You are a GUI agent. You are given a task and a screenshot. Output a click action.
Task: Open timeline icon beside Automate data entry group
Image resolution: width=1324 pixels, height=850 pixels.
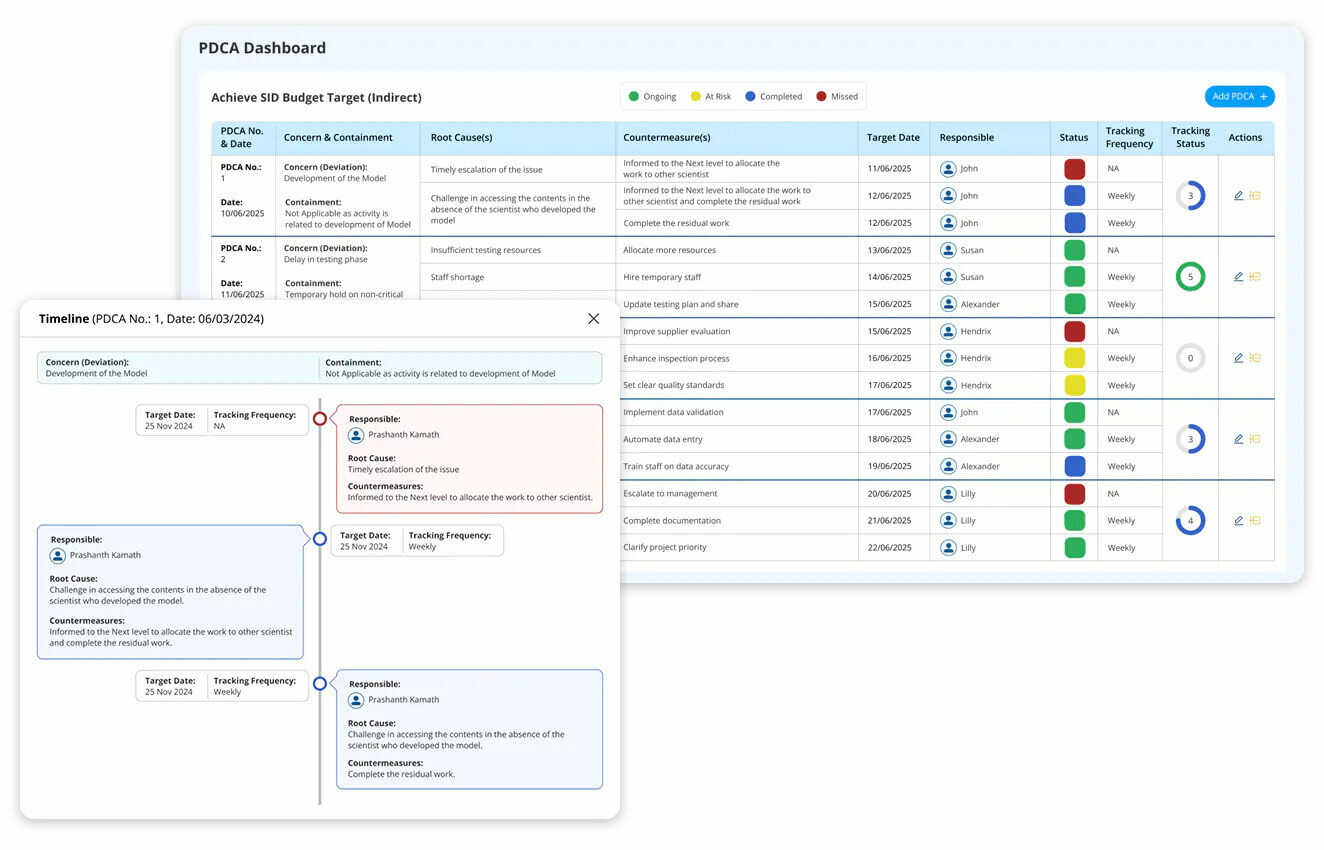pos(1255,439)
